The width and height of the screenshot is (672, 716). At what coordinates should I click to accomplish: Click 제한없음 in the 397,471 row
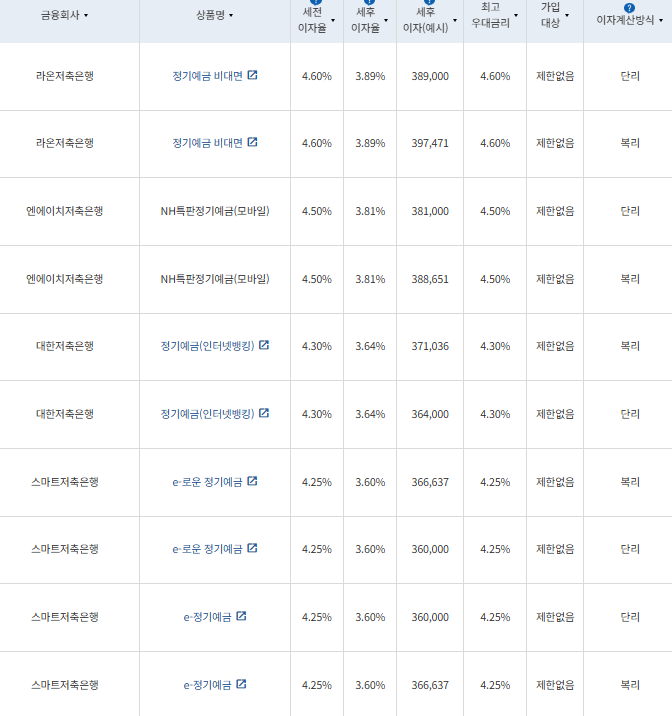click(x=555, y=143)
